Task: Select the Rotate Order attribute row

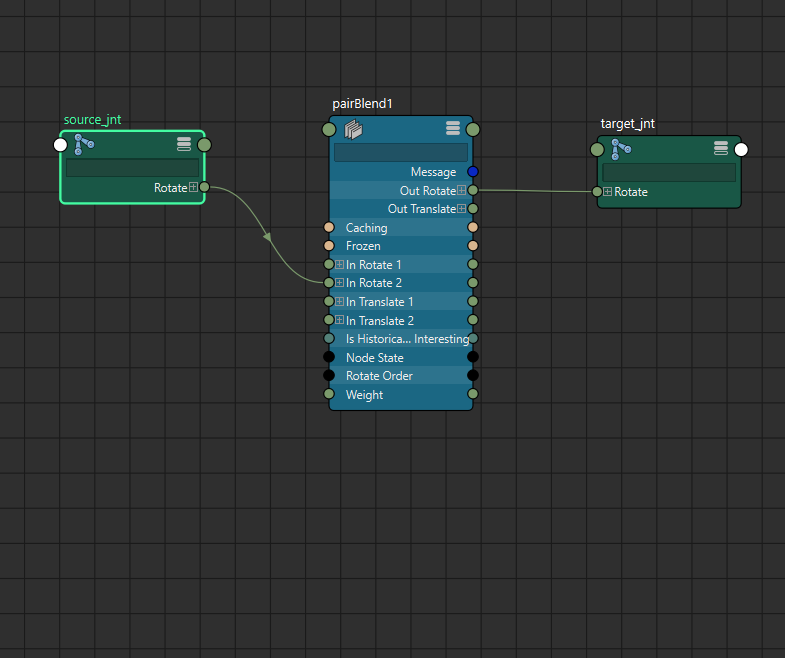Action: coord(400,376)
